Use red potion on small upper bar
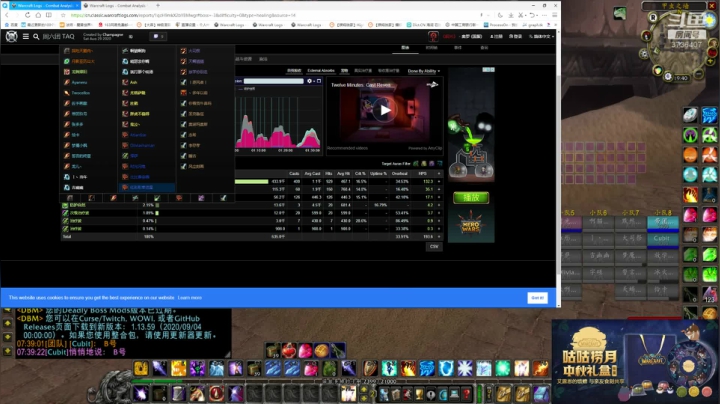This screenshot has height=404, width=720. [289, 351]
